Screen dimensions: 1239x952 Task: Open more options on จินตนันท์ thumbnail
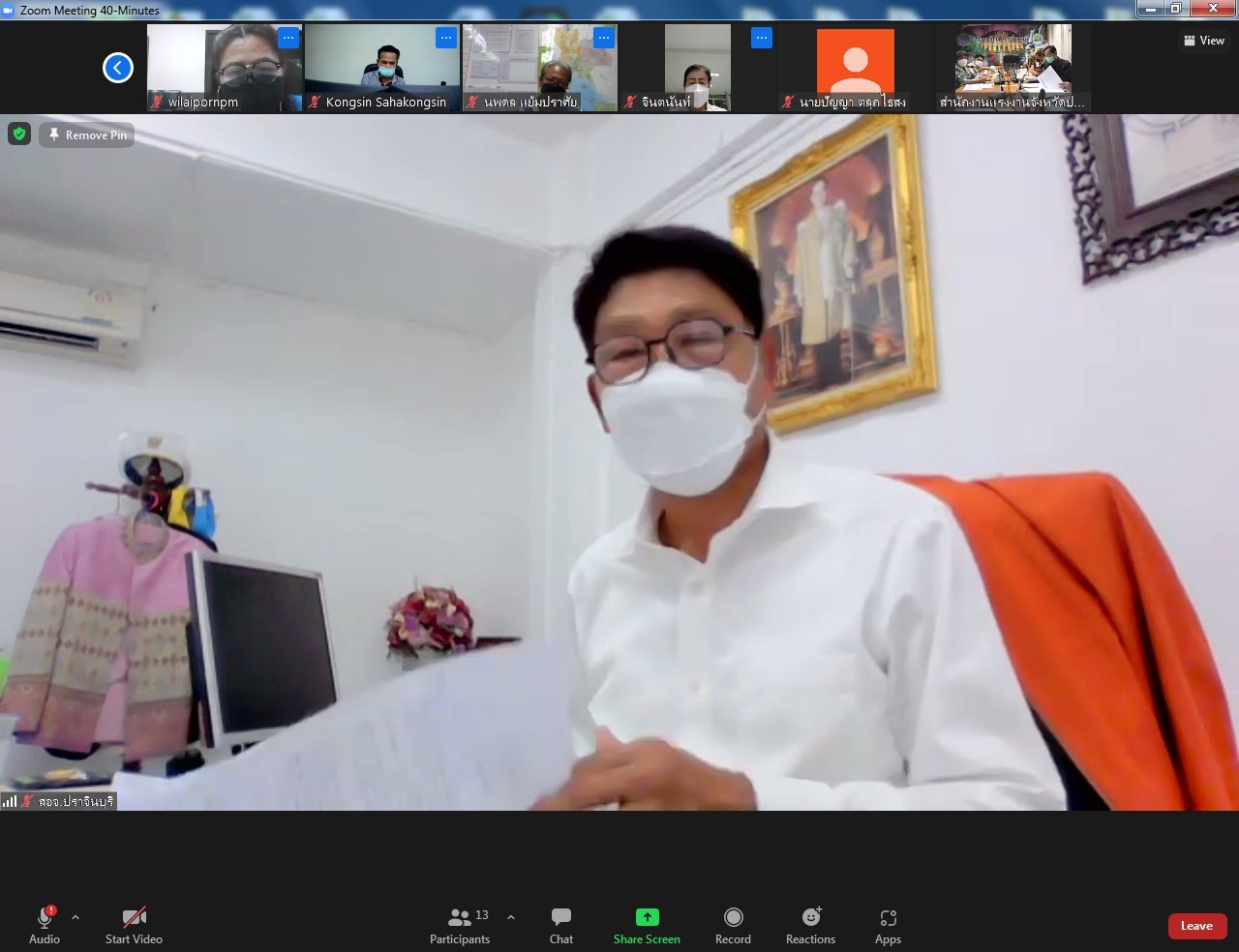(762, 38)
